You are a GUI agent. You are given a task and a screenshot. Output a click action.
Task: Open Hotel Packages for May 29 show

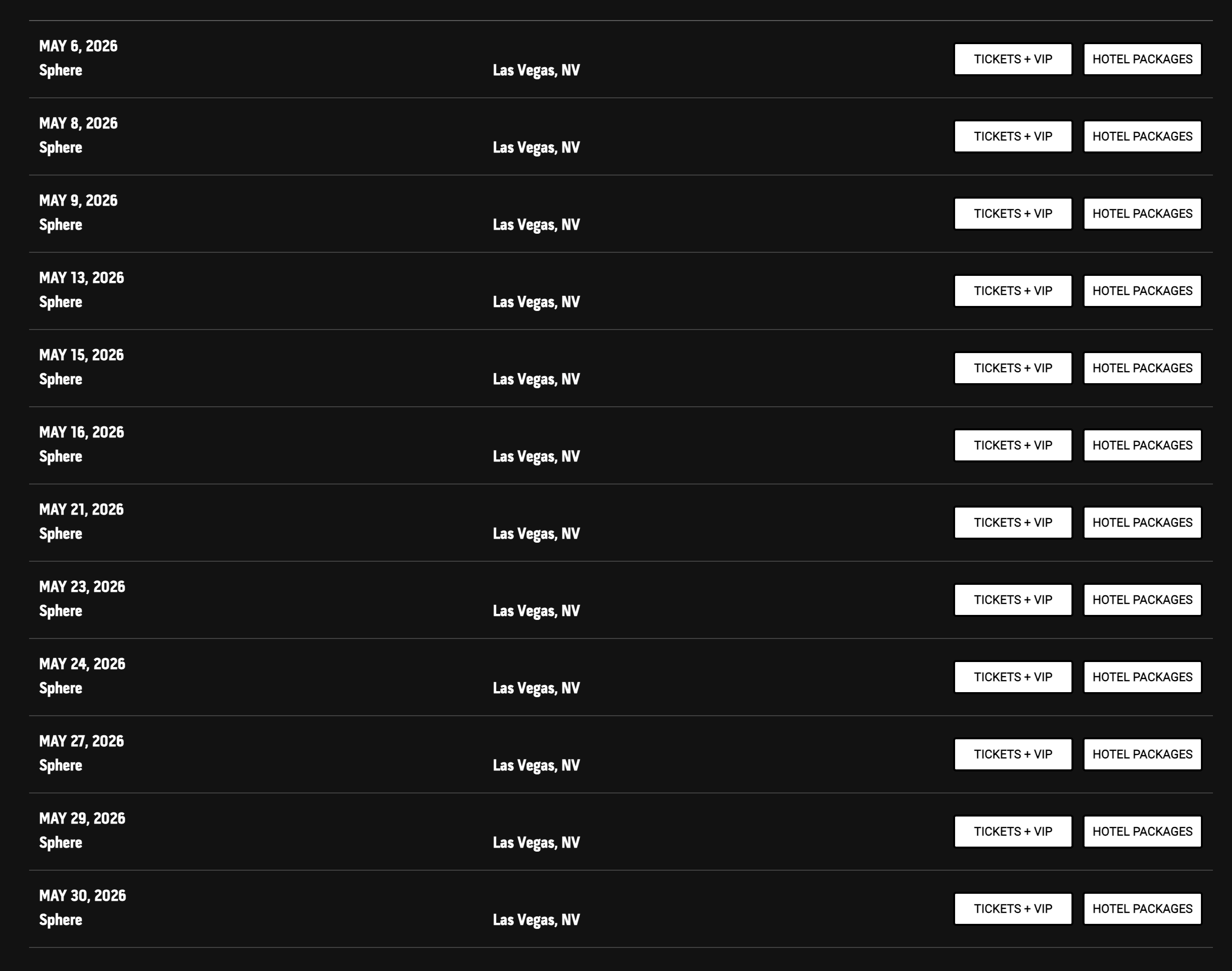pos(1142,832)
